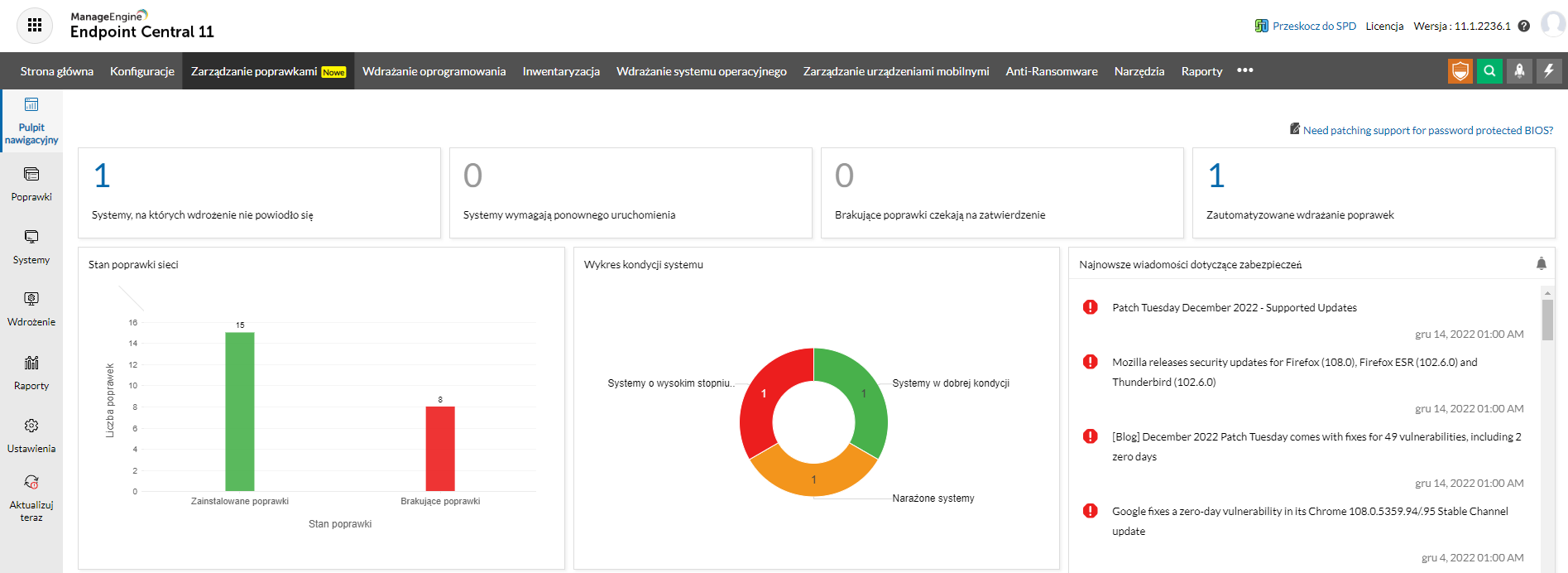Image resolution: width=1568 pixels, height=573 pixels.
Task: Click Systemy wymagają ponownego uruchomienia card label
Action: [569, 214]
